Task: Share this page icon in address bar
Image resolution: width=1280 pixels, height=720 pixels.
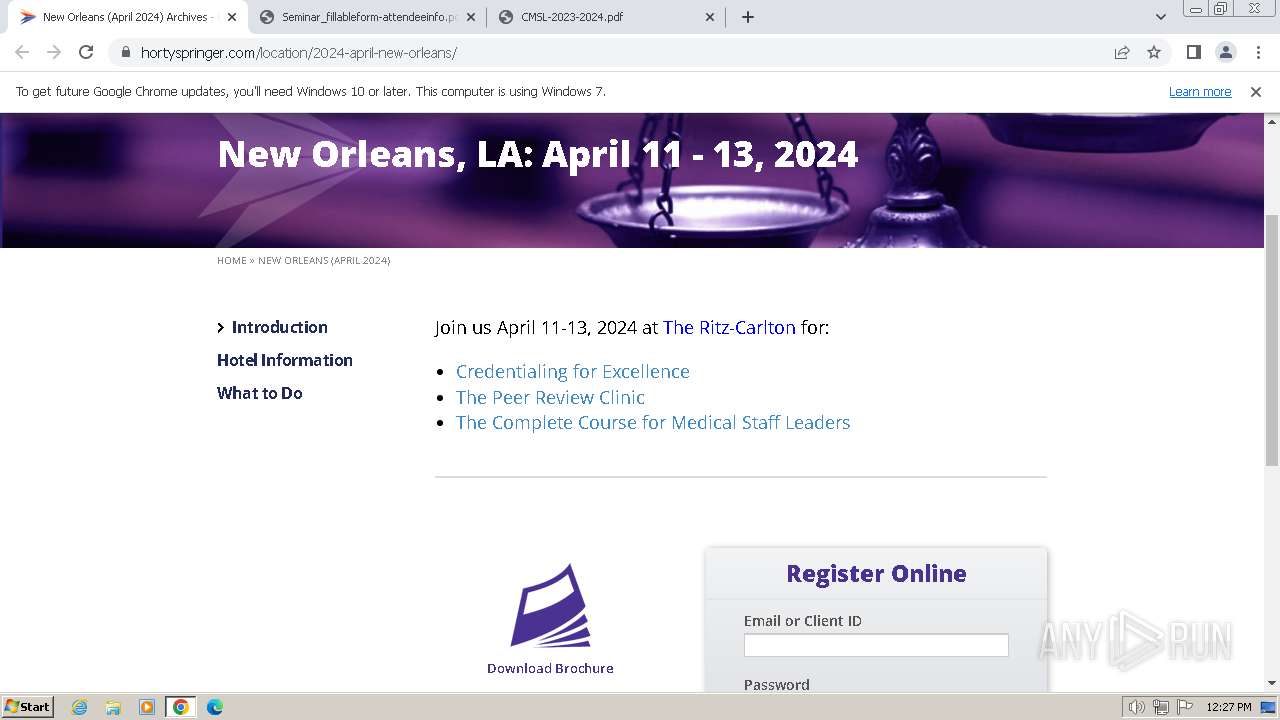Action: point(1122,53)
